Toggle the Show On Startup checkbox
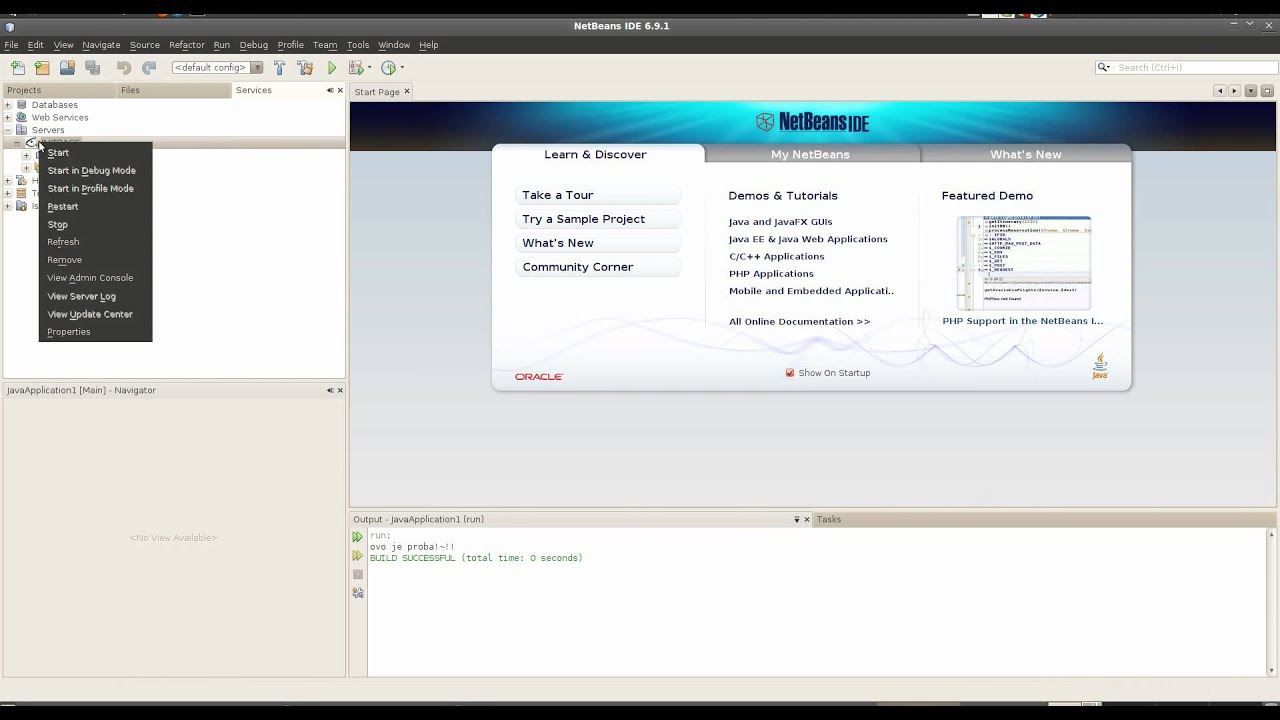Screen dimensions: 1280x720 coord(790,373)
